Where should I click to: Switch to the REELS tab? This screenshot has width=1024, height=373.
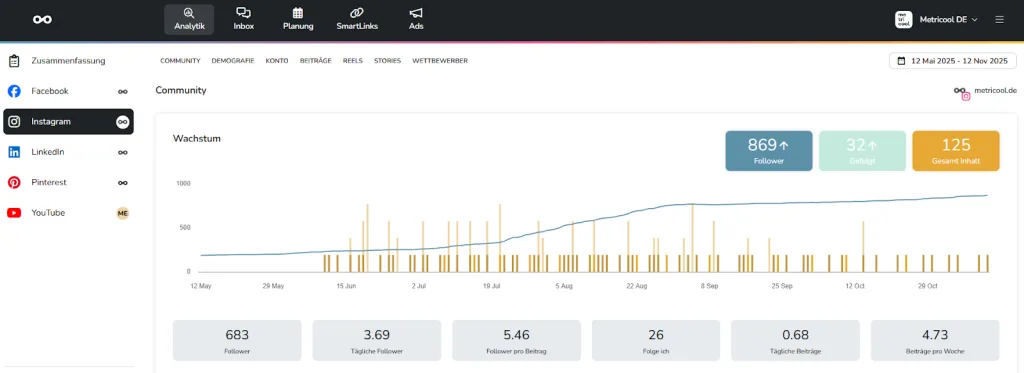(353, 61)
